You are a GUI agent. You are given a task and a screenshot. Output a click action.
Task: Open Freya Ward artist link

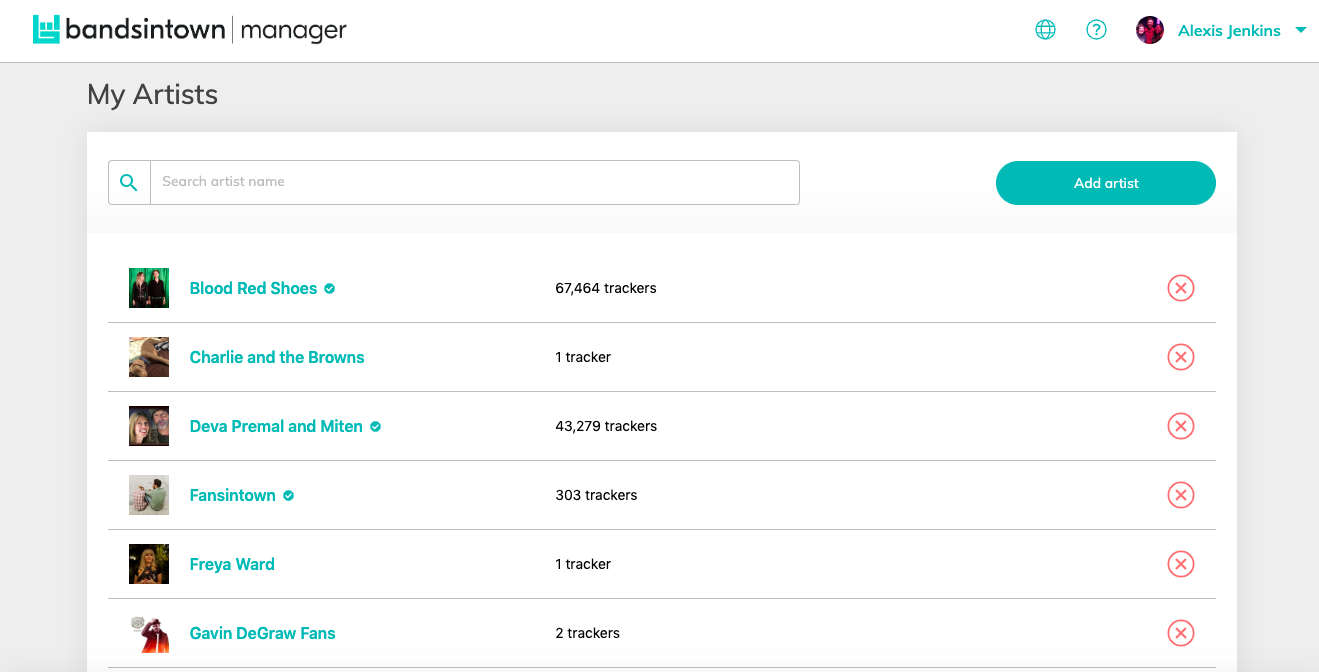coord(232,564)
